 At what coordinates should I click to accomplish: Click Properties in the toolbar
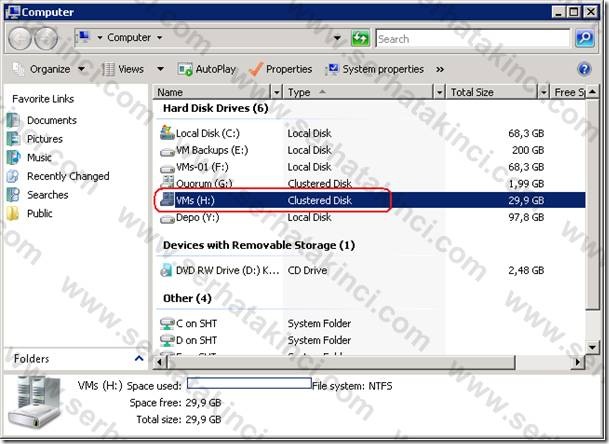click(280, 69)
